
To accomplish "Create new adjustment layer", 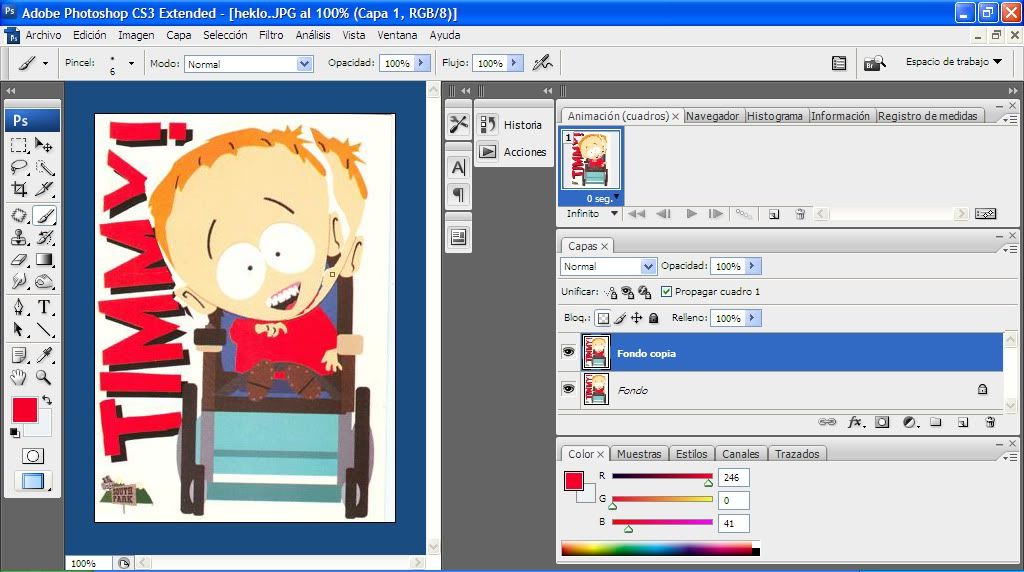I will [x=909, y=422].
